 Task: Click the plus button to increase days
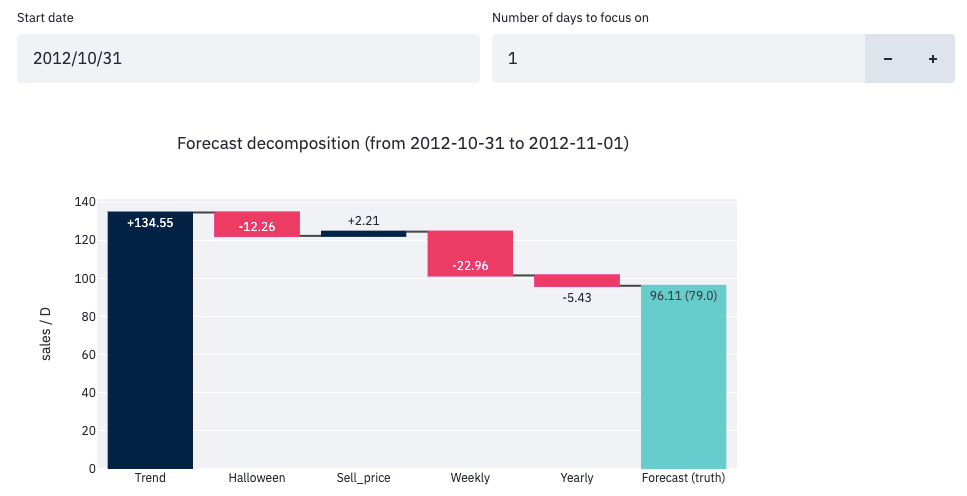(x=933, y=59)
